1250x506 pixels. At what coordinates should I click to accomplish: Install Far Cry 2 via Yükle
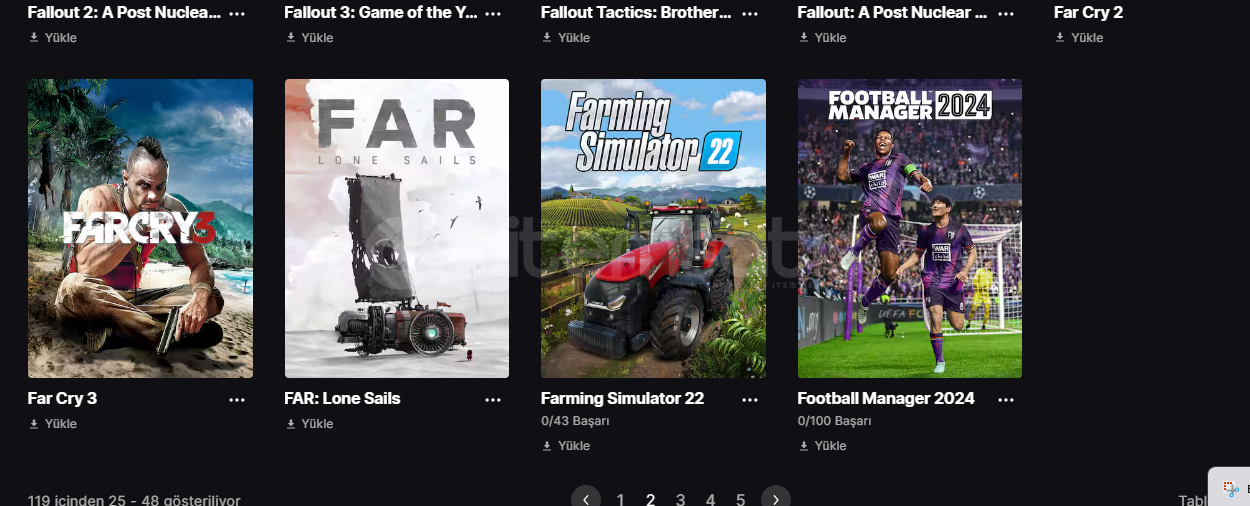pyautogui.click(x=1079, y=38)
